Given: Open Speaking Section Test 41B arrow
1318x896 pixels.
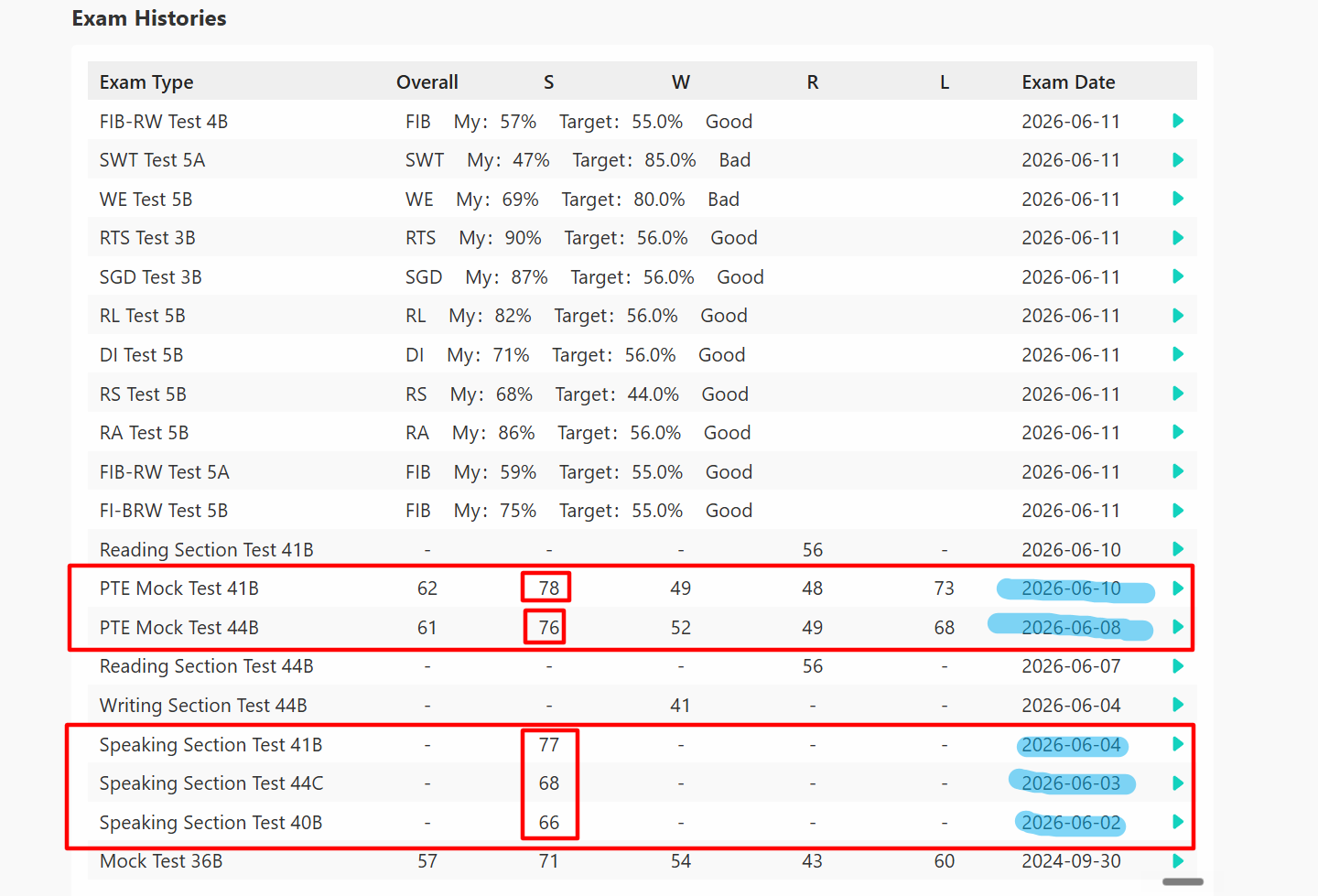Looking at the screenshot, I should pos(1178,744).
